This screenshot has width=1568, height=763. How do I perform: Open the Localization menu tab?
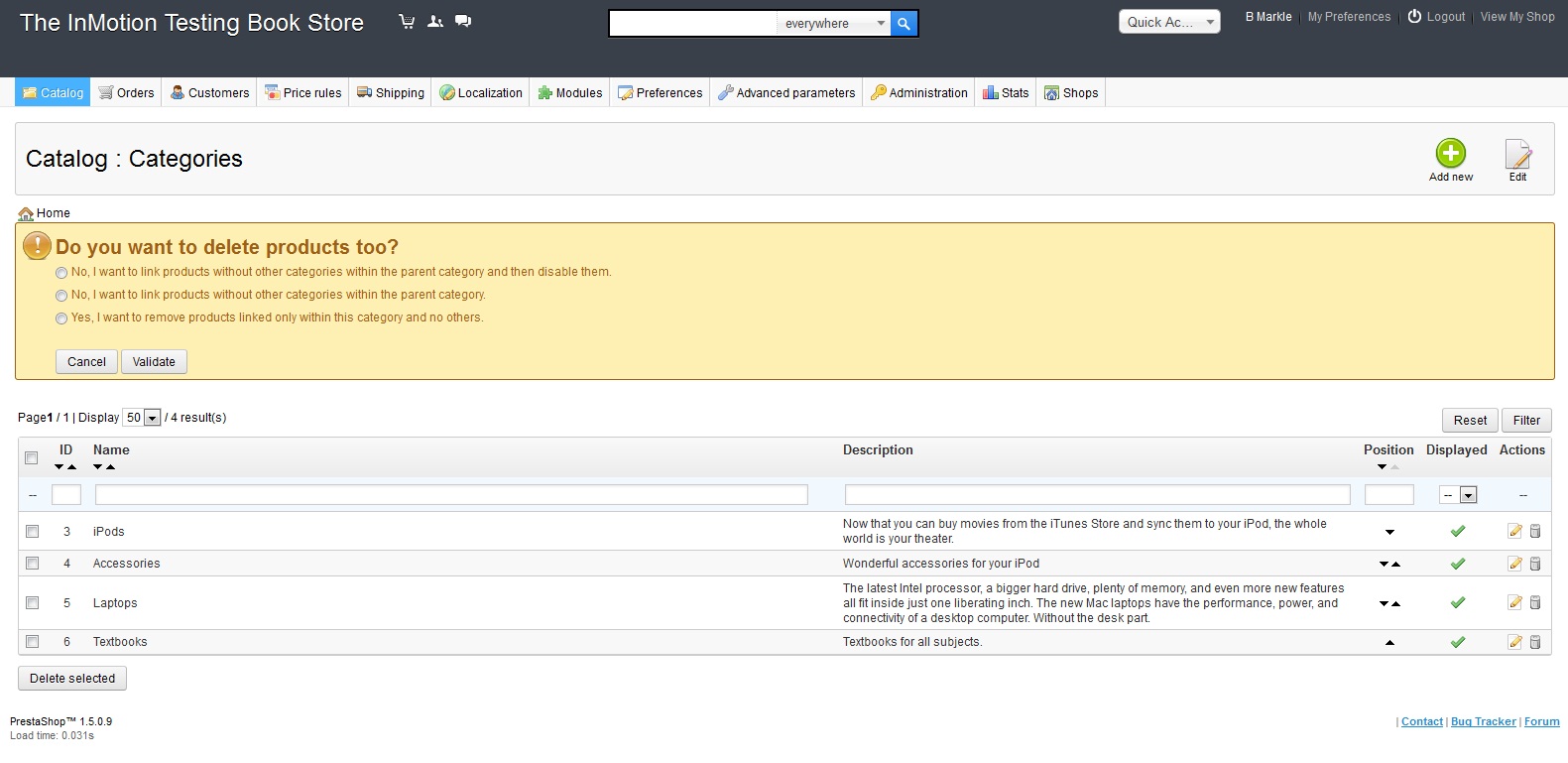pos(480,92)
